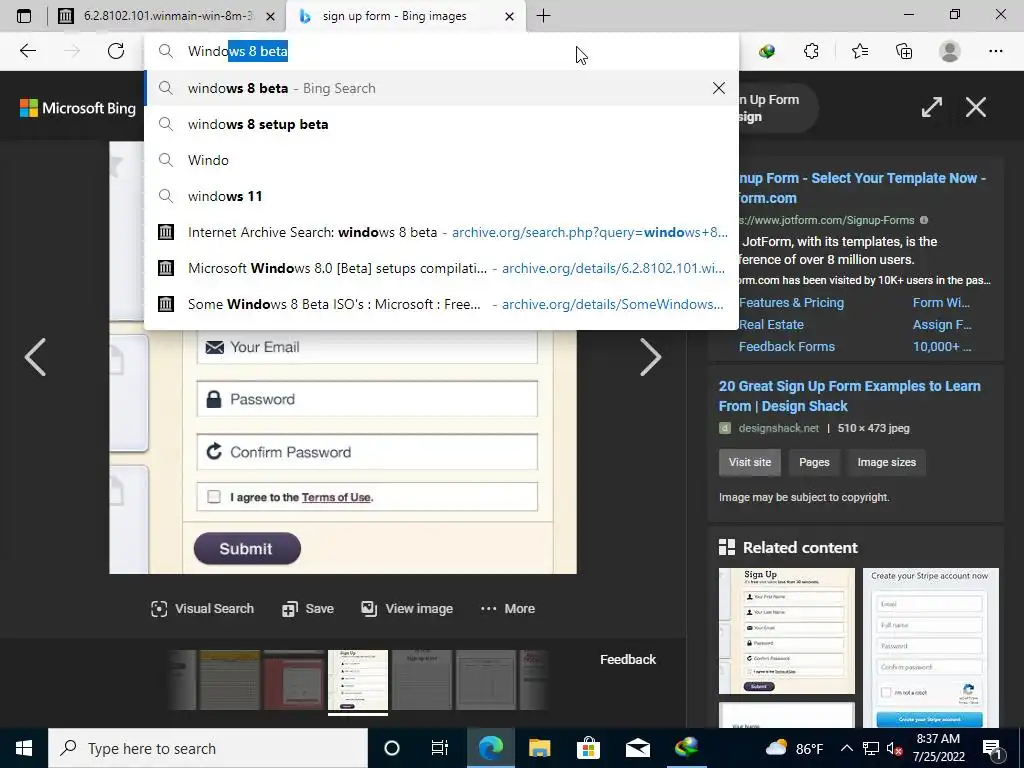This screenshot has height=768, width=1024.
Task: Refresh the page using the reload icon
Action: pos(116,51)
